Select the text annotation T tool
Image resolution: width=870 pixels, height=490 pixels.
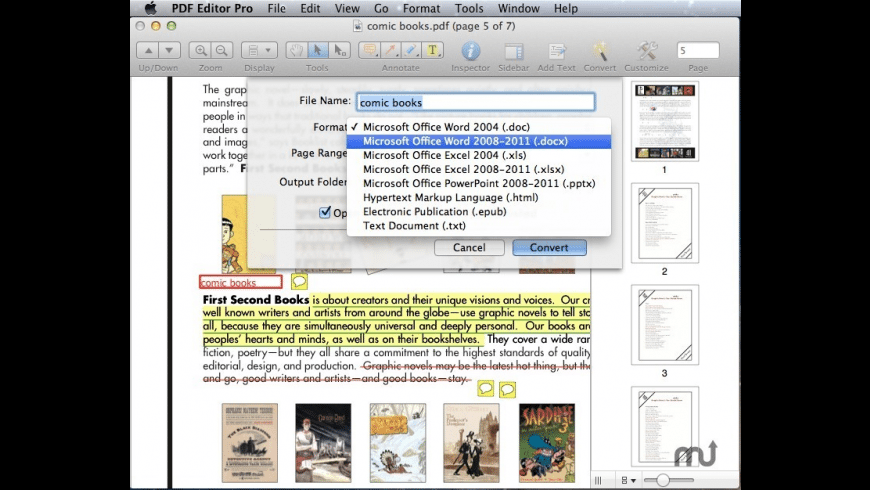click(433, 50)
